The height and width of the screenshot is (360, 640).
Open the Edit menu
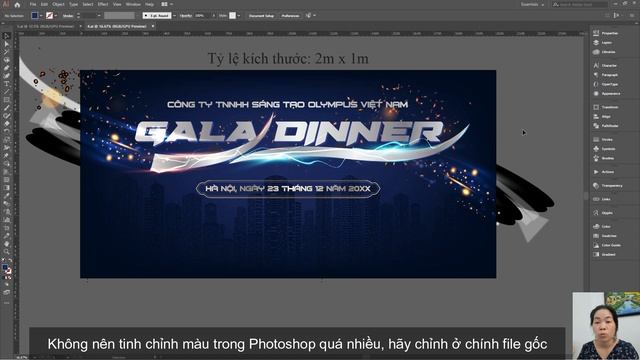click(x=44, y=4)
